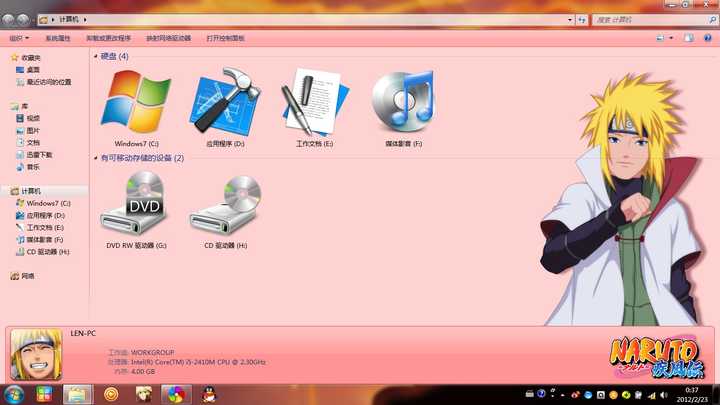Open the Windows Start orb
Image resolution: width=720 pixels, height=405 pixels.
(14, 394)
